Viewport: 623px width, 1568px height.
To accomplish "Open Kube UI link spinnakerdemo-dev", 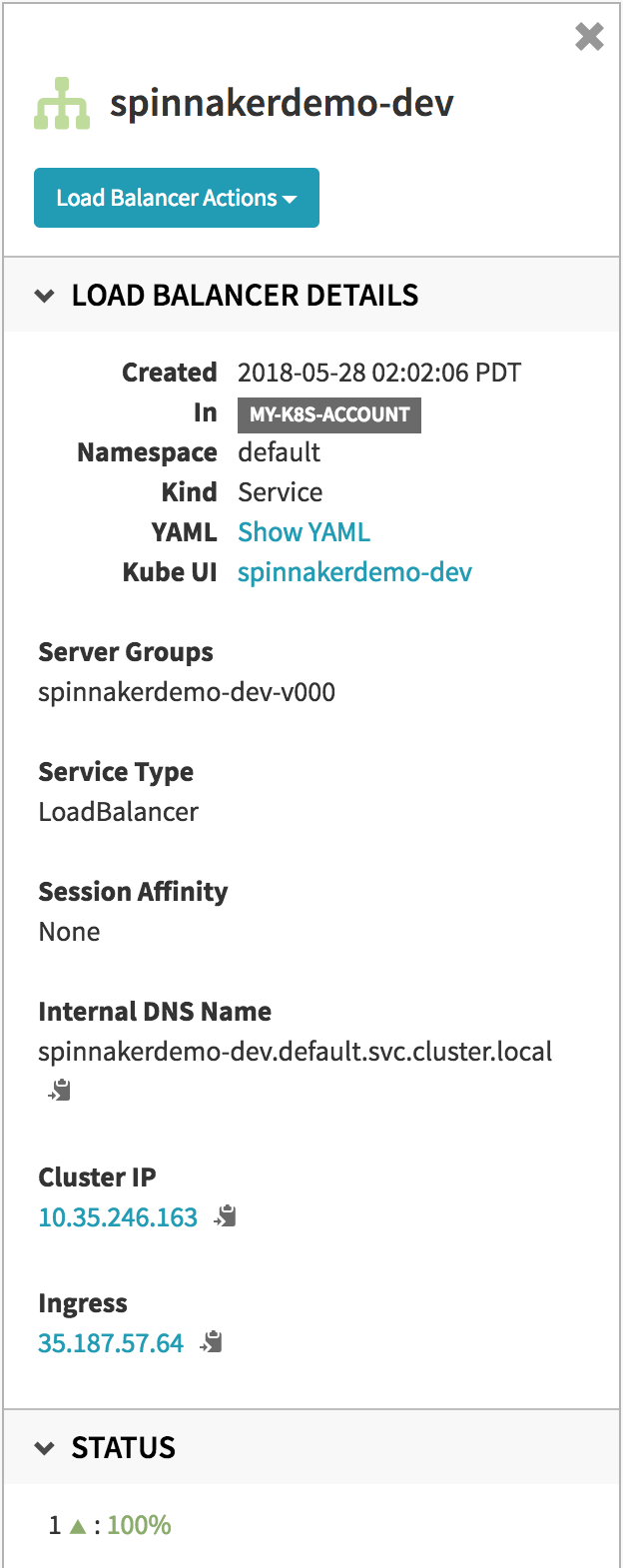I will pyautogui.click(x=353, y=571).
